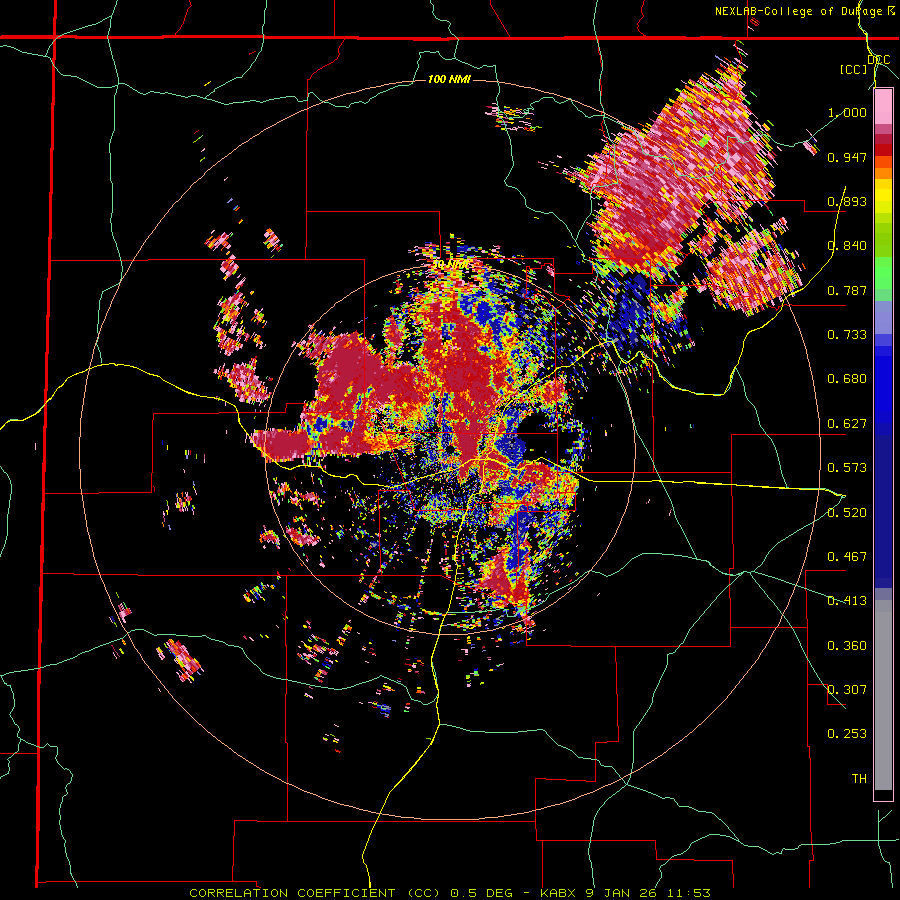Select the 1.000 scale value

(847, 112)
